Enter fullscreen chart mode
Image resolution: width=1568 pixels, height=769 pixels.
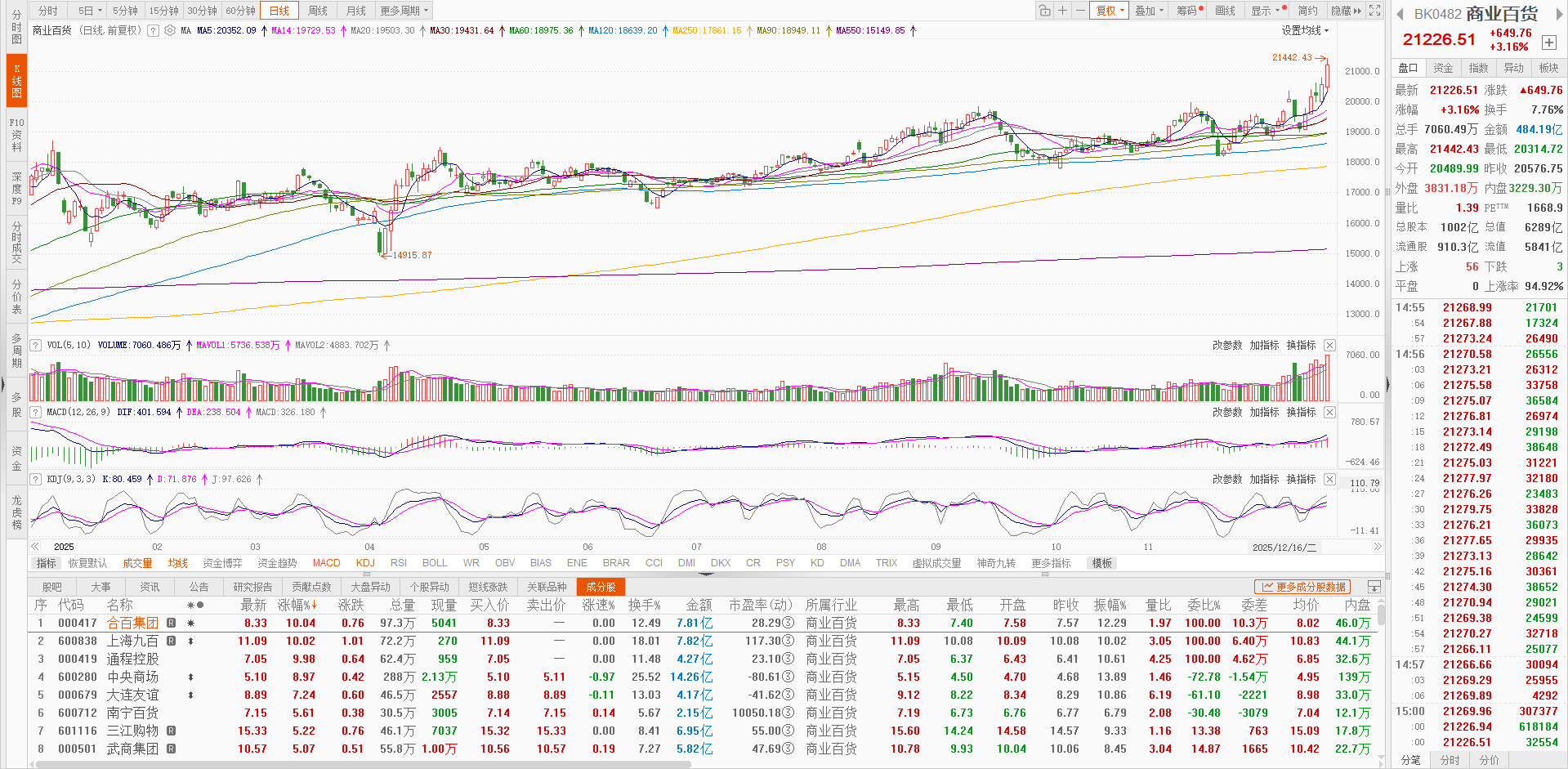click(x=1375, y=11)
